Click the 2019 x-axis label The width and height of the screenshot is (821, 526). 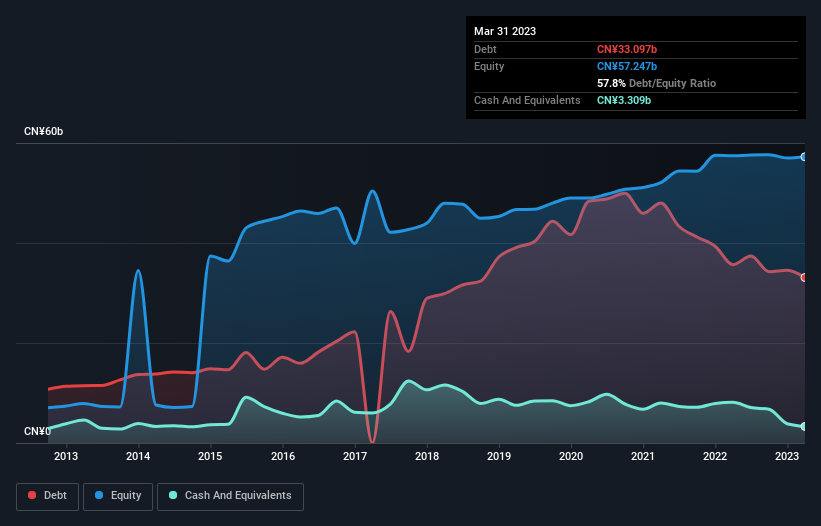click(x=499, y=456)
